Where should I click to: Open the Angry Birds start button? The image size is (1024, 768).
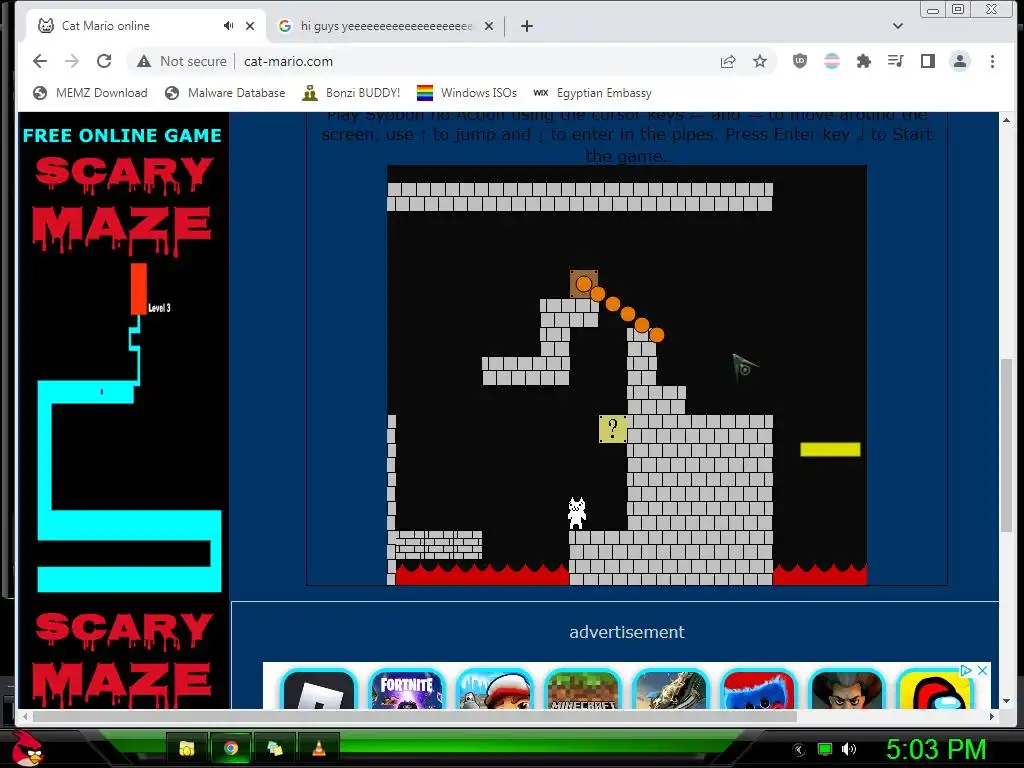27,748
